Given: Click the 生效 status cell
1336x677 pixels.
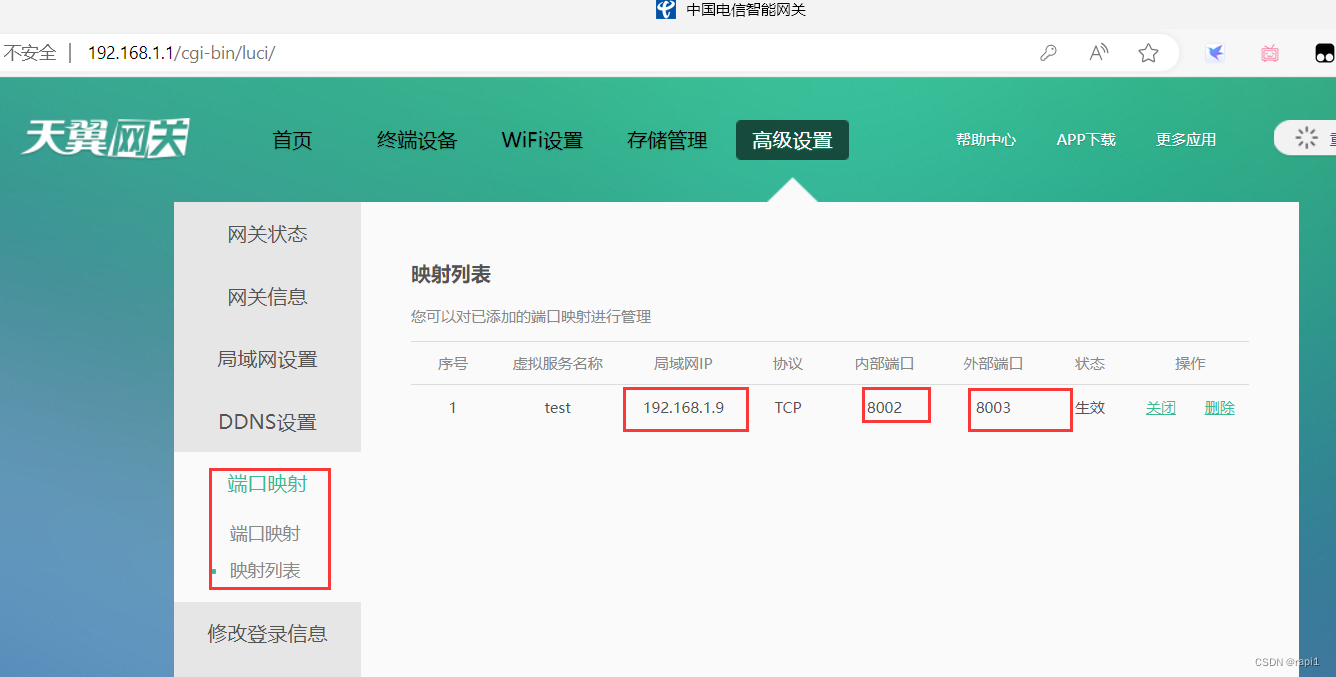Looking at the screenshot, I should tap(1090, 408).
